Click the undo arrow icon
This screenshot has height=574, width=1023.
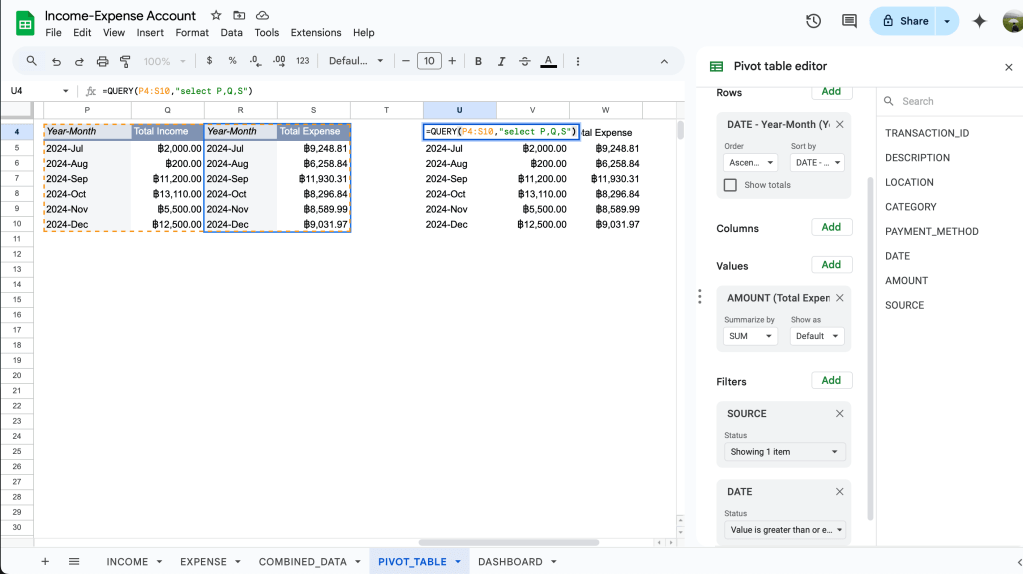point(56,61)
